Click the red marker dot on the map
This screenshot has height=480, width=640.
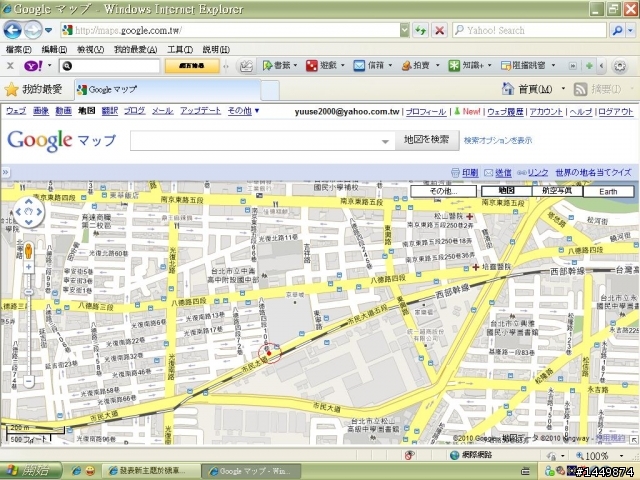pyautogui.click(x=269, y=353)
